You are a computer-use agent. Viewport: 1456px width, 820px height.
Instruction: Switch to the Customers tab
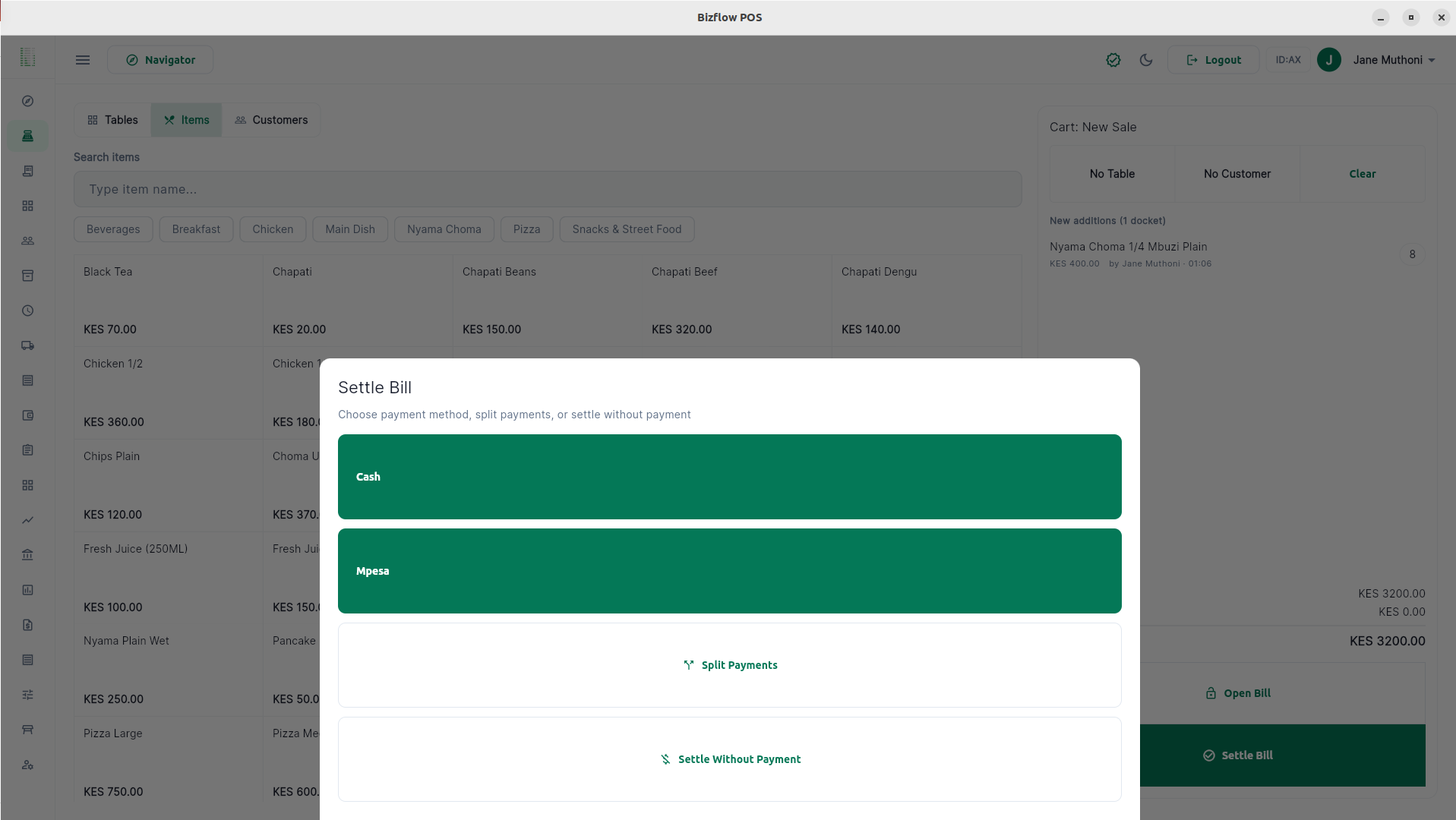(271, 120)
